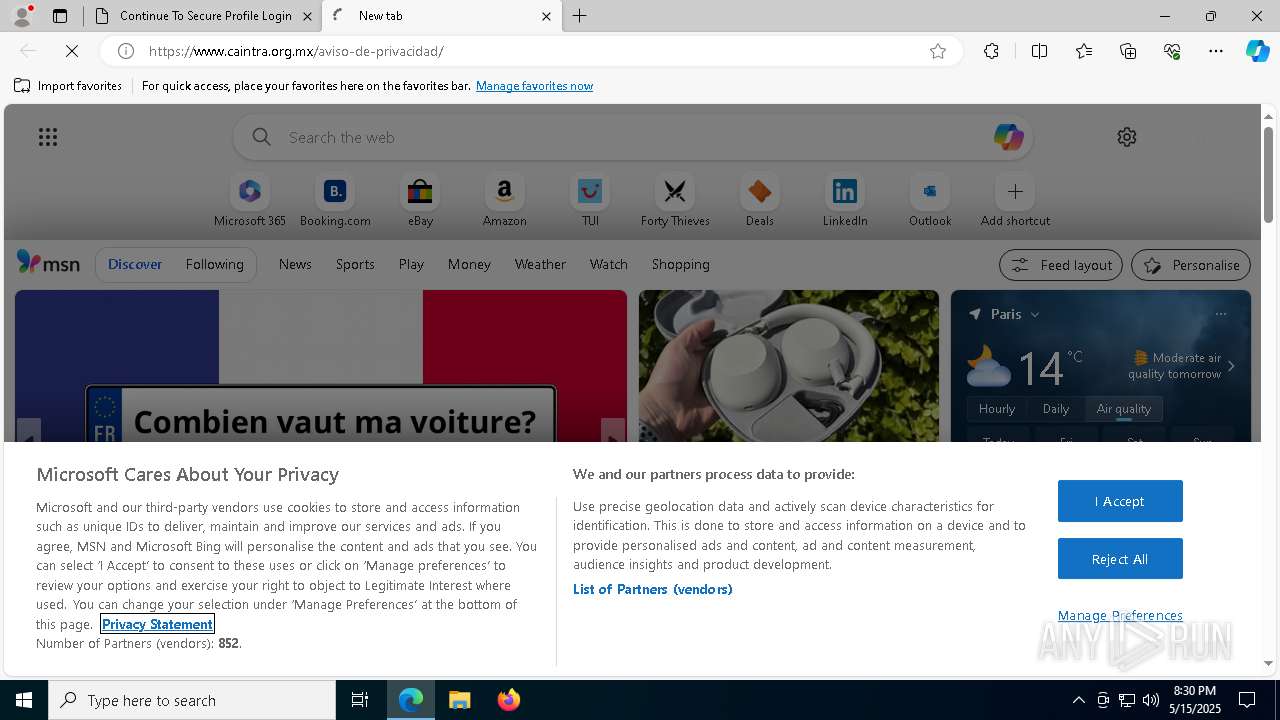Screen dimensions: 1280x720
Task: Click the Personalise button
Action: [x=1191, y=265]
